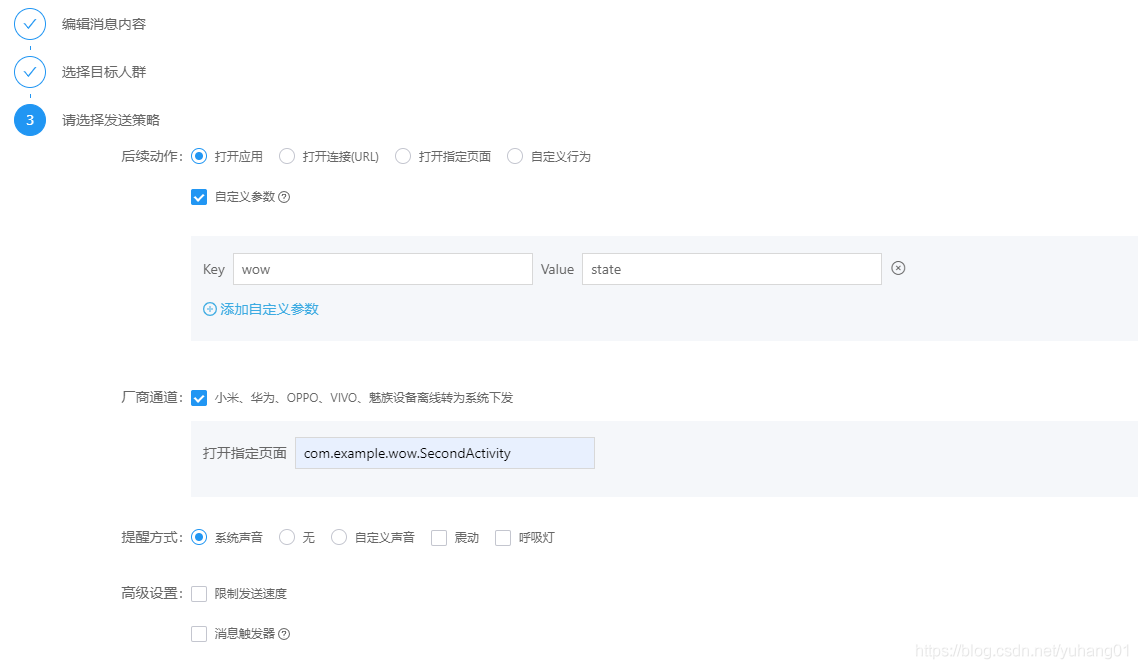Choose 打开指定页面 radio option

coord(403,157)
